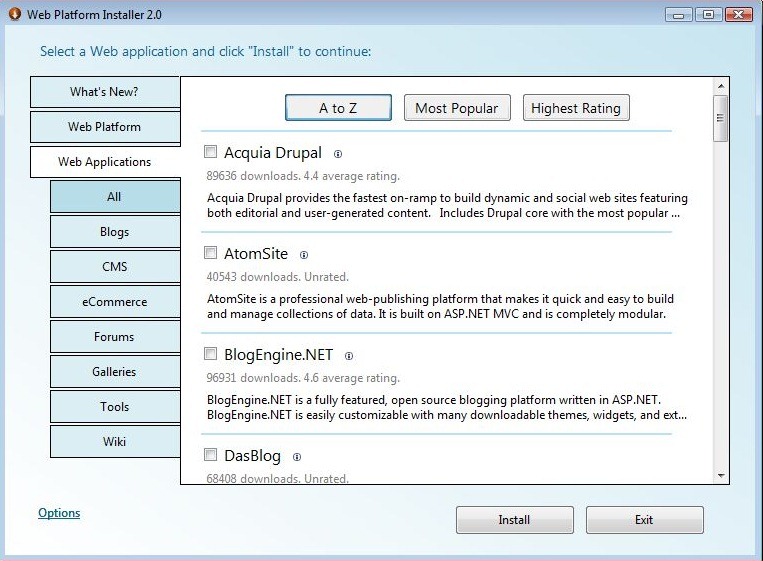The height and width of the screenshot is (561, 763).
Task: Click '40543 downloads. Unrated.' text
Action: coord(278,277)
